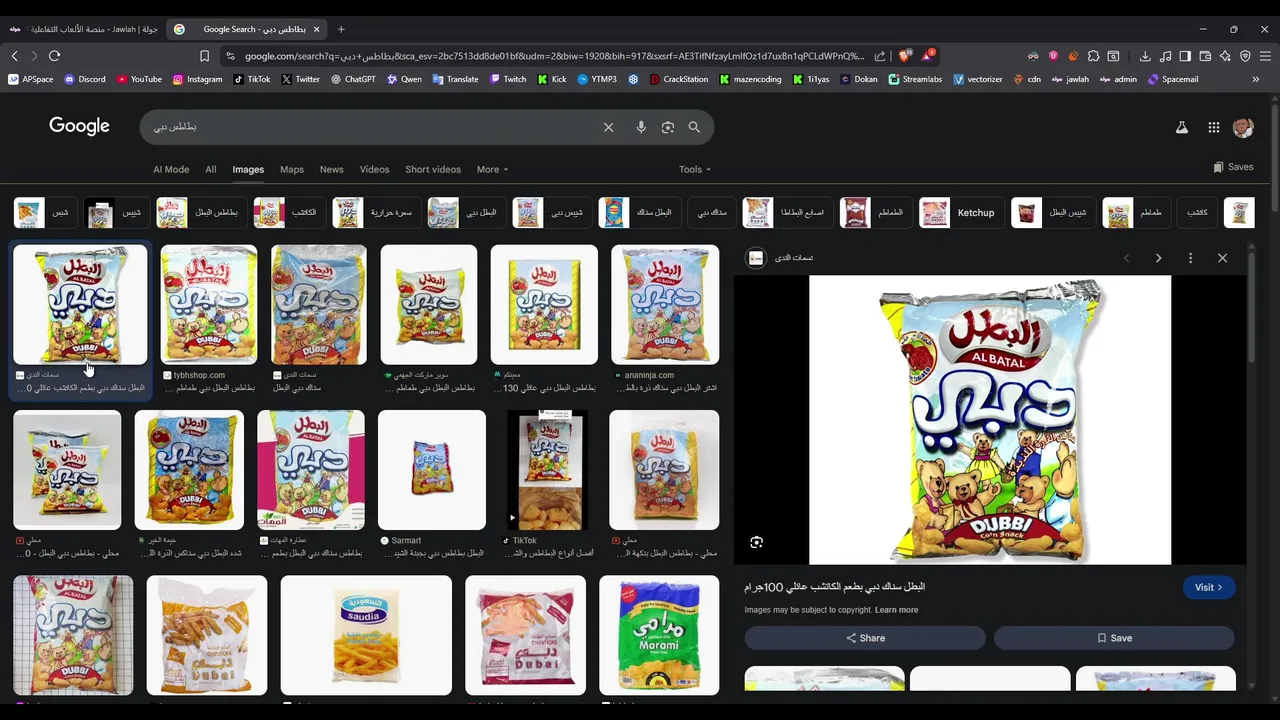Open the Streamlabs bookmark
This screenshot has width=1280, height=720.
(x=915, y=79)
